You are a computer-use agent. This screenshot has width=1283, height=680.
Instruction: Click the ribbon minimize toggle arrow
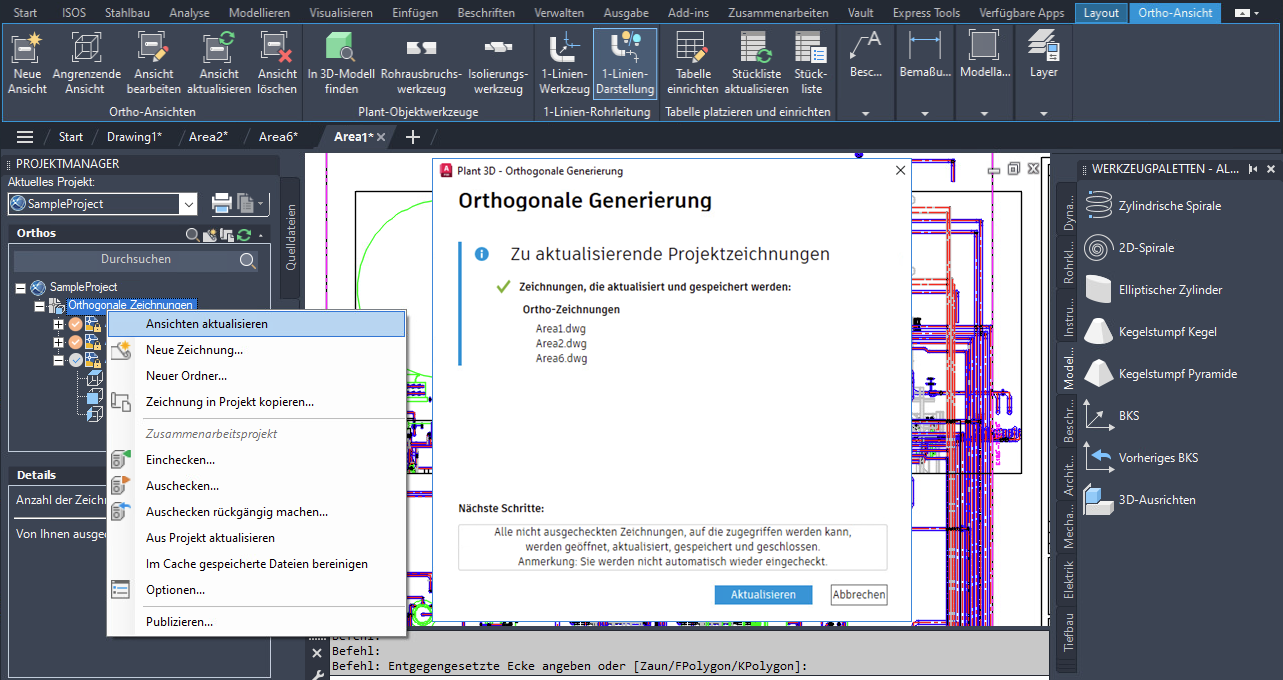click(1242, 13)
